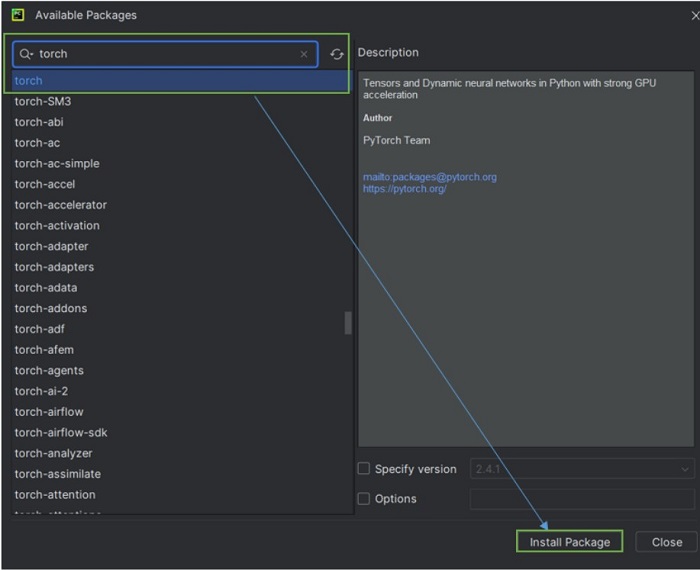700x570 pixels.
Task: Focus the package search input field
Action: coord(165,54)
